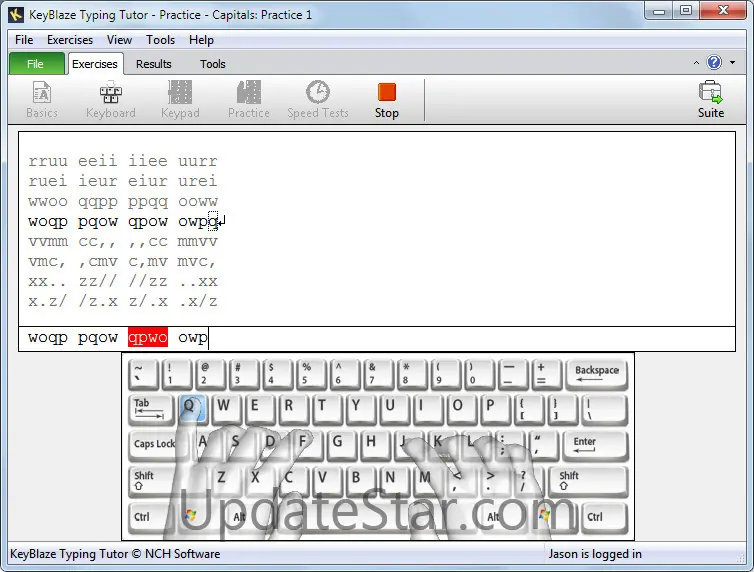Screen dimensions: 754x572
Task: Click the T key on virtual keyboard
Action: click(x=326, y=409)
